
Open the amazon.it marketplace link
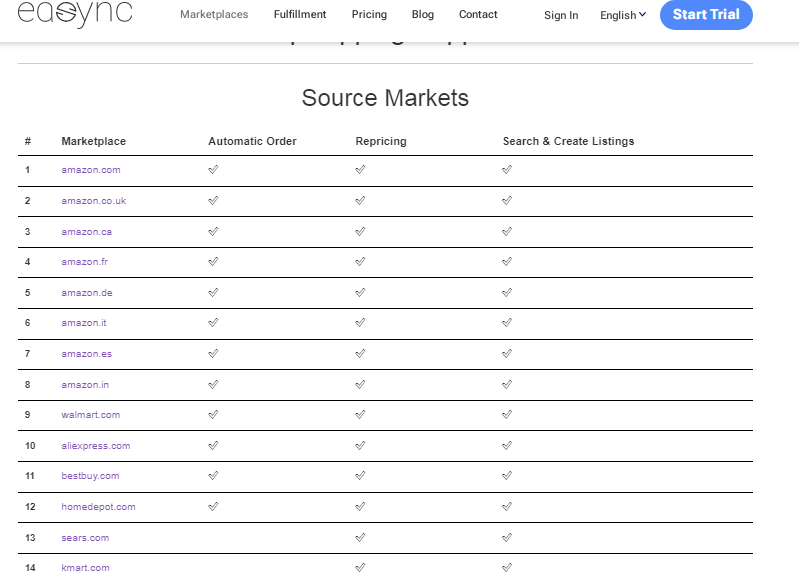pyautogui.click(x=84, y=323)
